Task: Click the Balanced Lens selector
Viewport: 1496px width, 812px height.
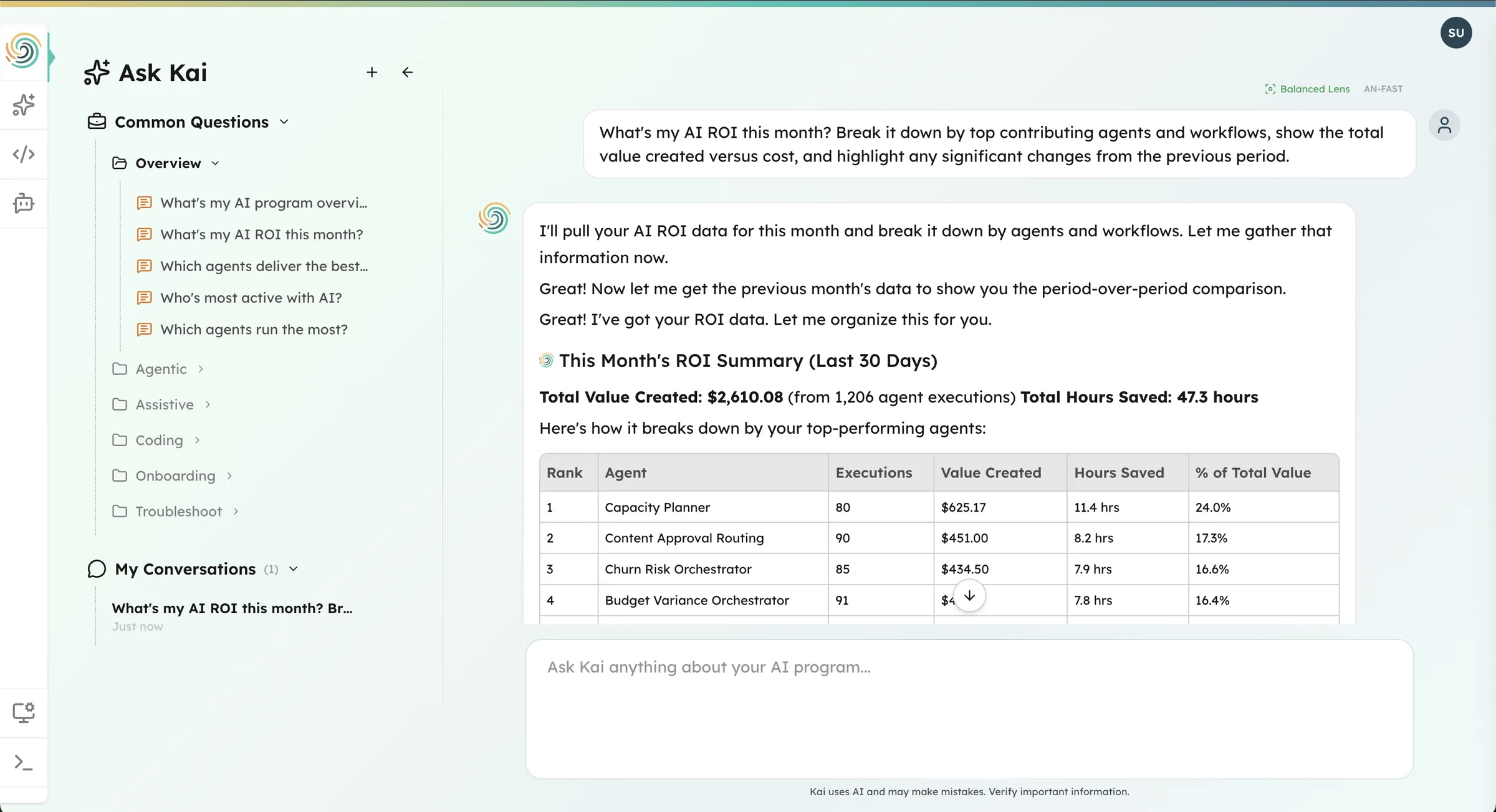Action: point(1308,89)
